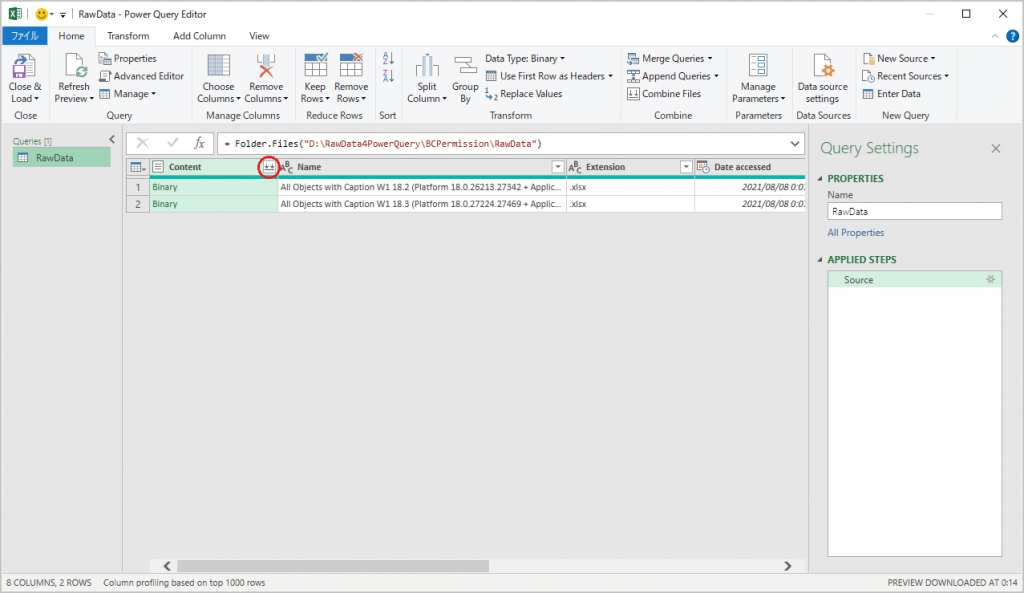
Task: Click the Group By icon
Action: 465,66
